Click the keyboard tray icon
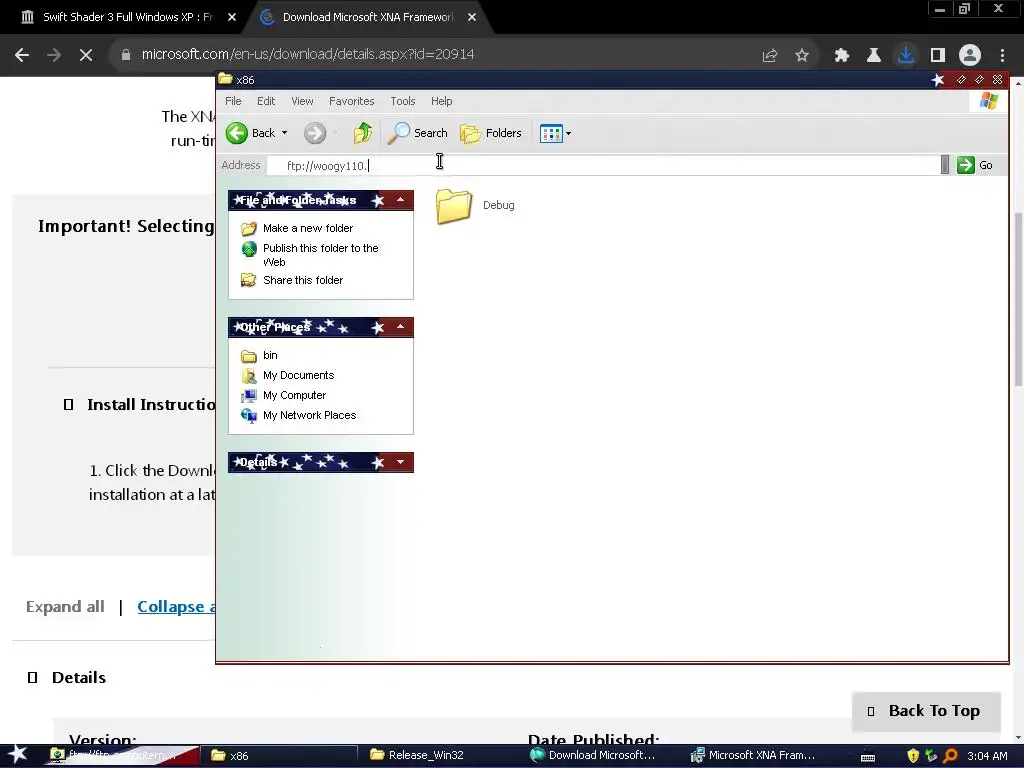The height and width of the screenshot is (768, 1024). (868, 757)
